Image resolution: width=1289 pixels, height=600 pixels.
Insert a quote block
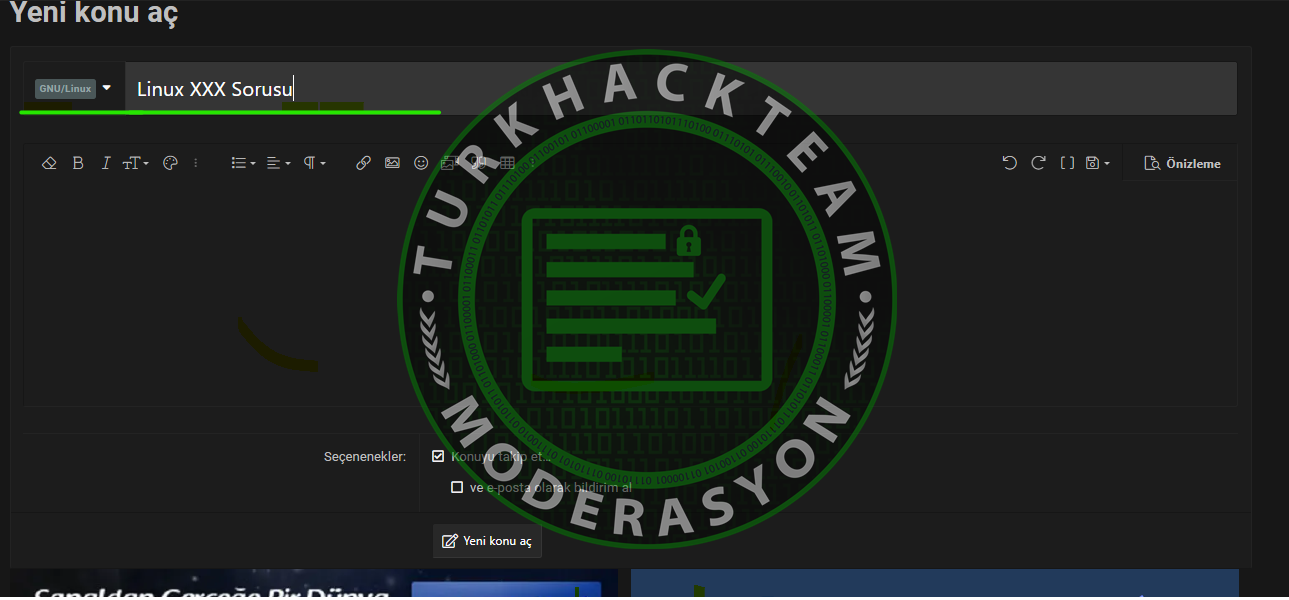(478, 163)
